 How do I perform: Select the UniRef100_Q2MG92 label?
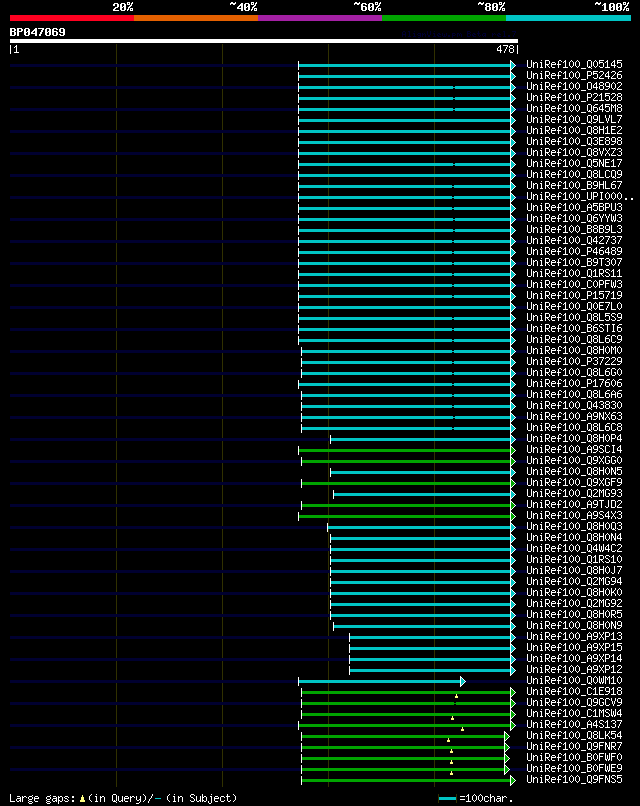click(574, 603)
